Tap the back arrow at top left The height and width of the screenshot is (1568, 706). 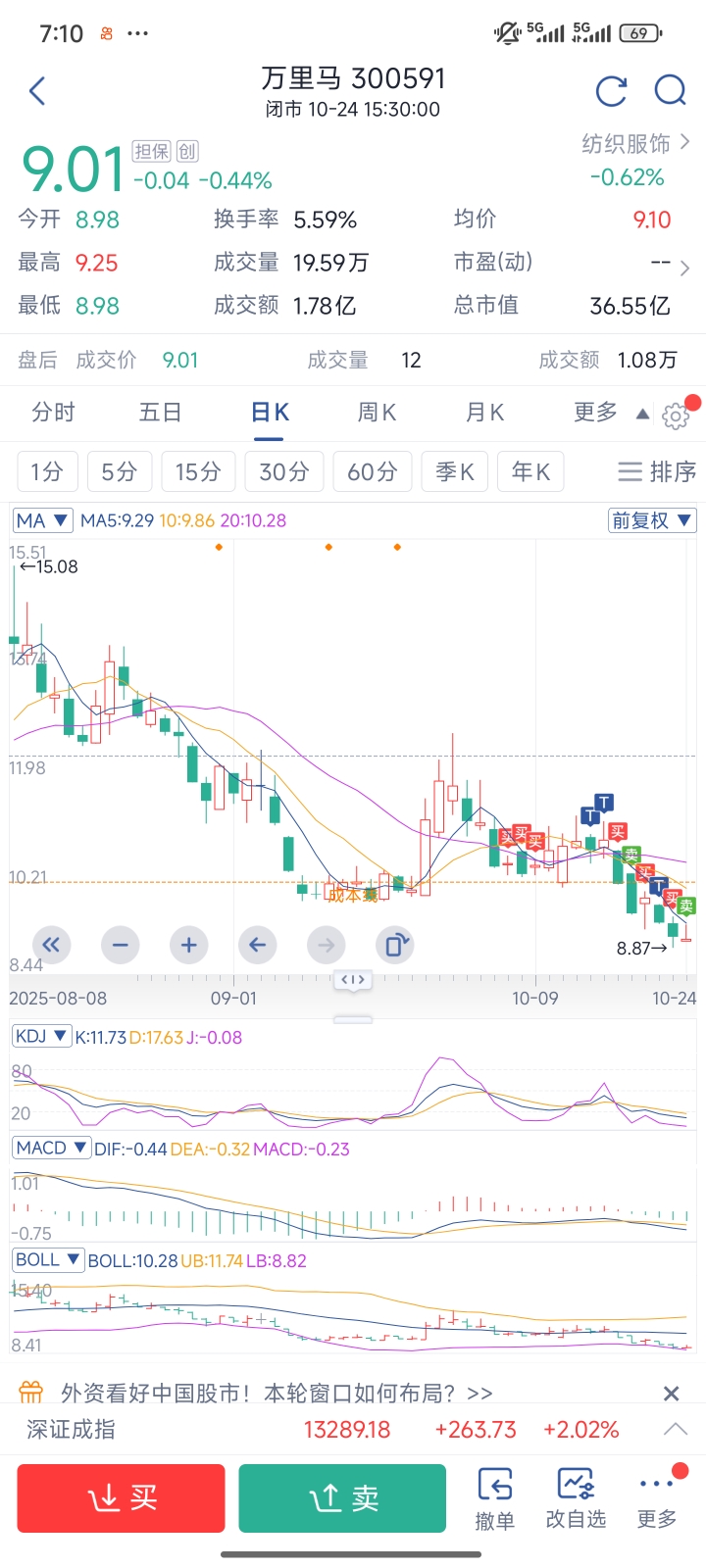pyautogui.click(x=37, y=92)
